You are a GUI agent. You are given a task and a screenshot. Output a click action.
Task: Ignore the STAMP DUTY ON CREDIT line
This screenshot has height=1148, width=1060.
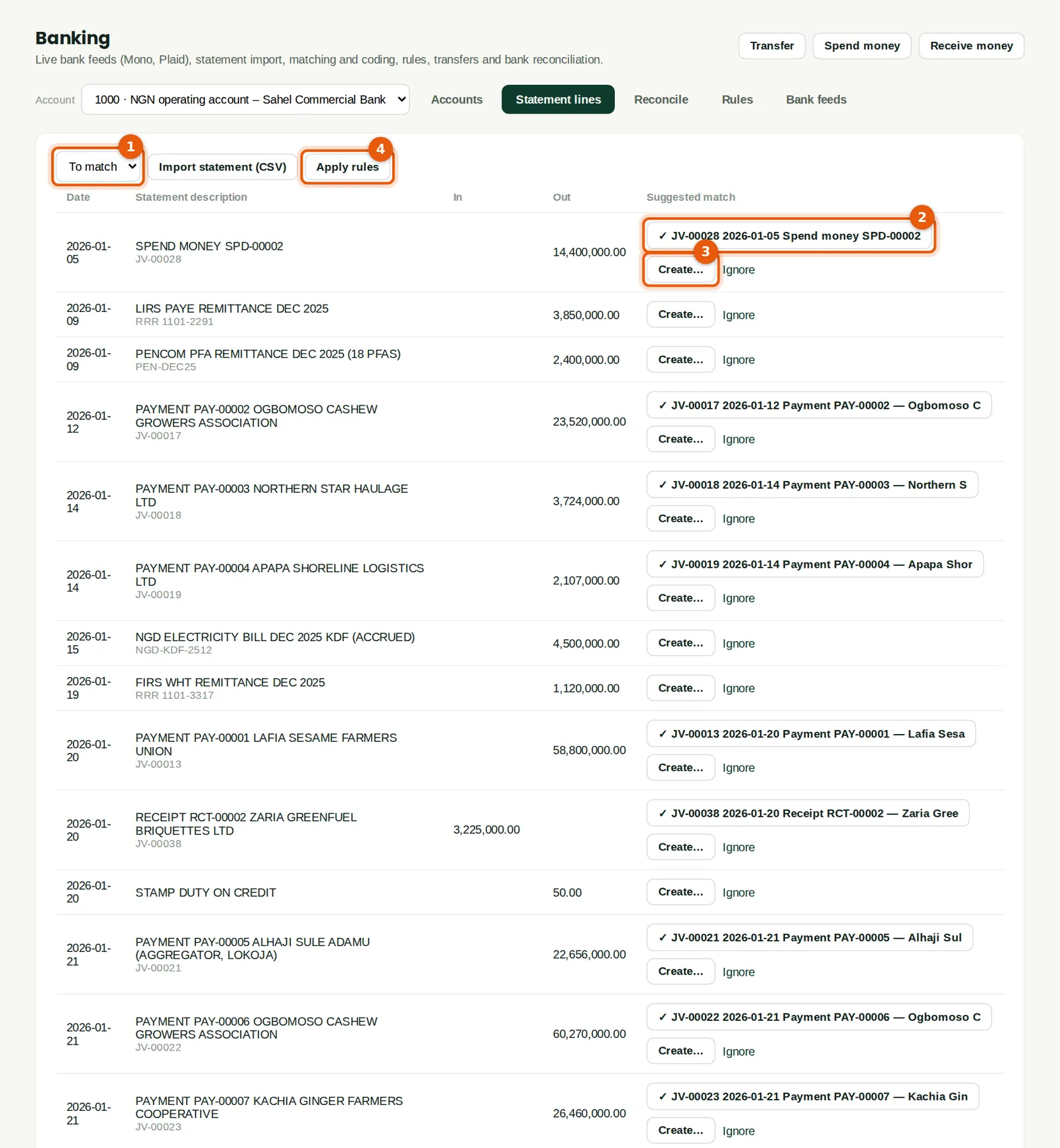738,893
